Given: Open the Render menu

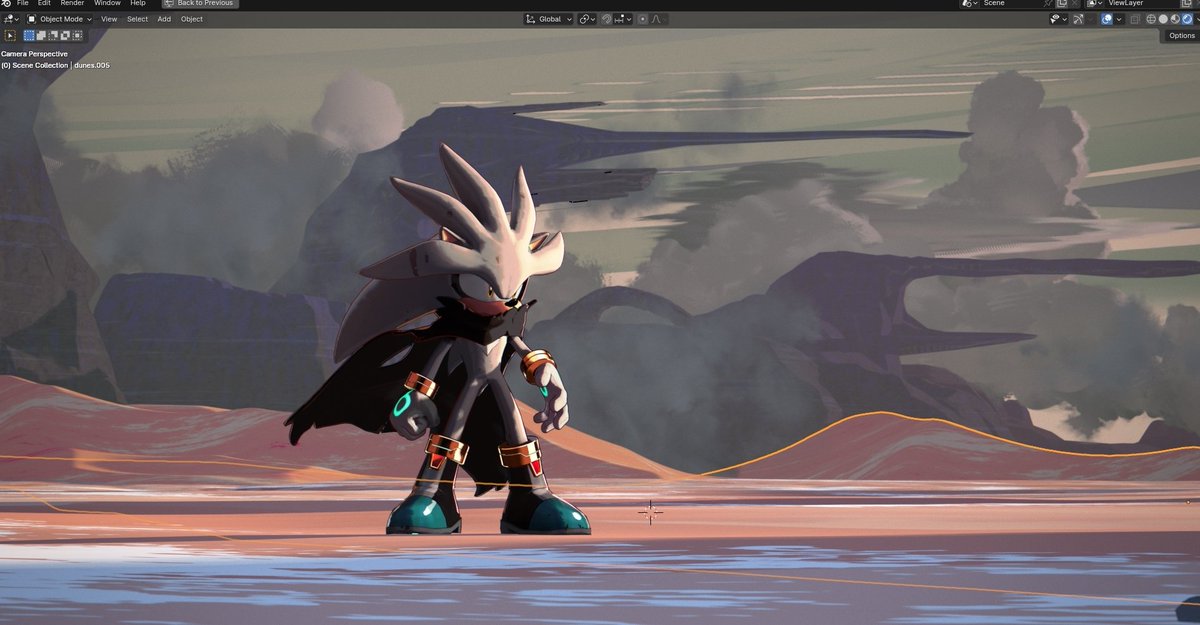Looking at the screenshot, I should pyautogui.click(x=72, y=3).
